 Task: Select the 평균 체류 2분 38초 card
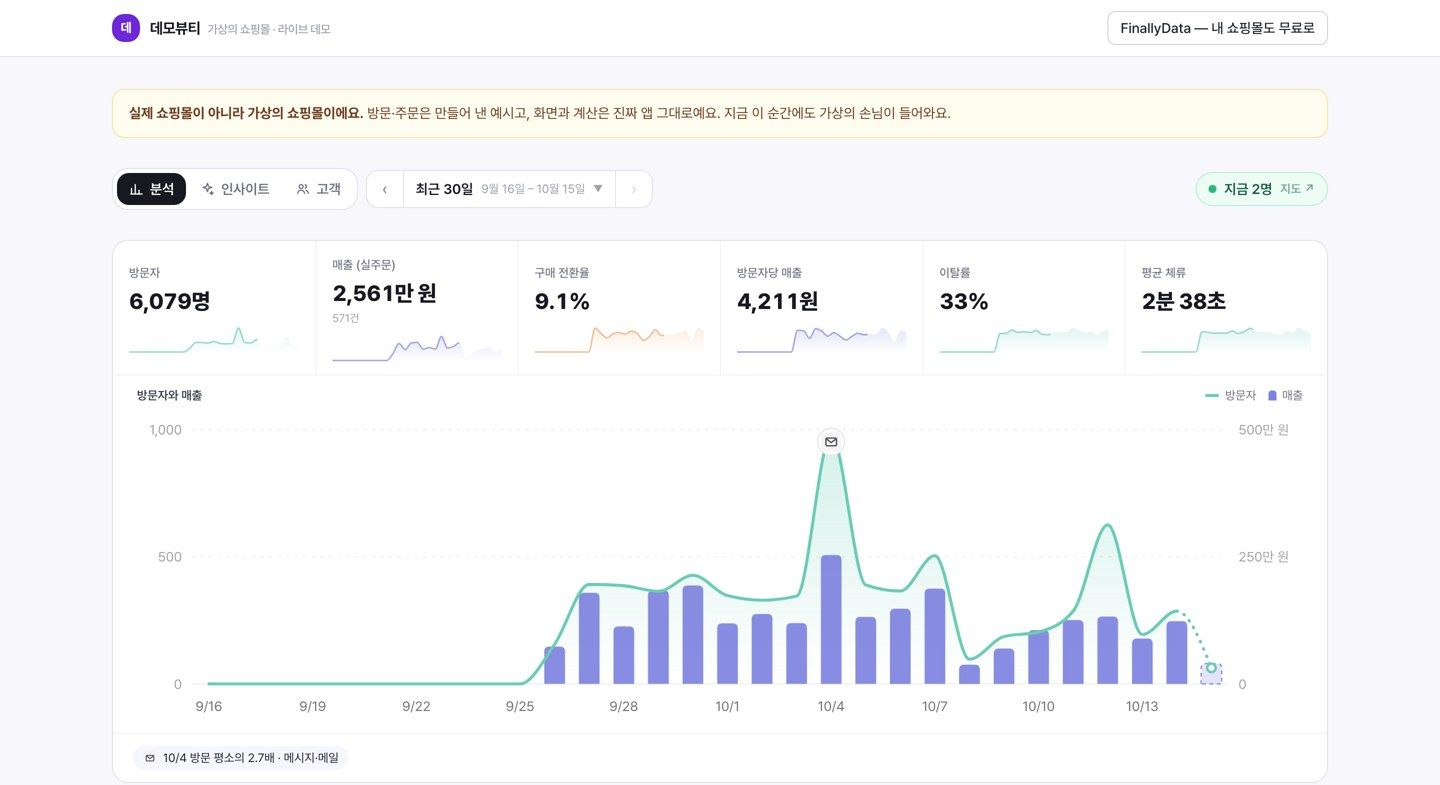1226,308
